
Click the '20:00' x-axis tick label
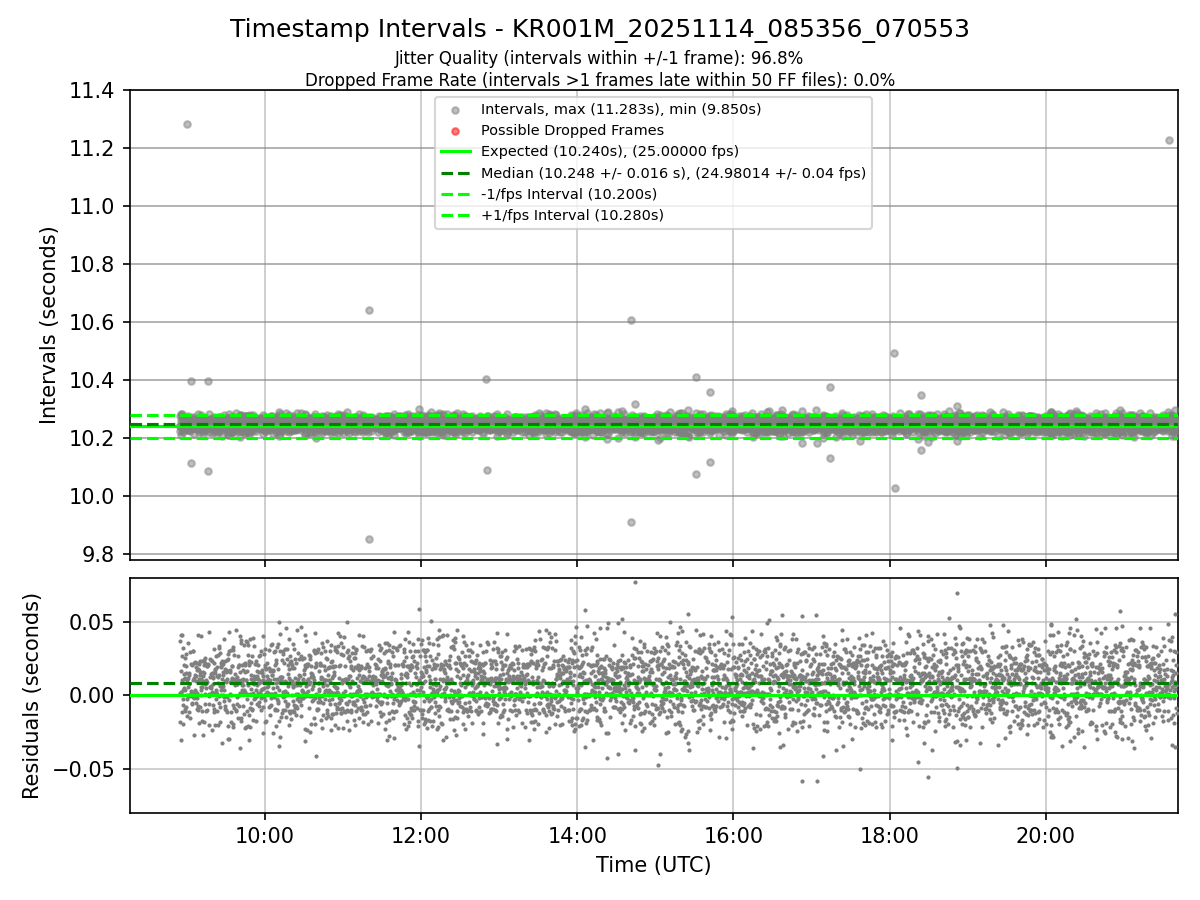(1046, 835)
